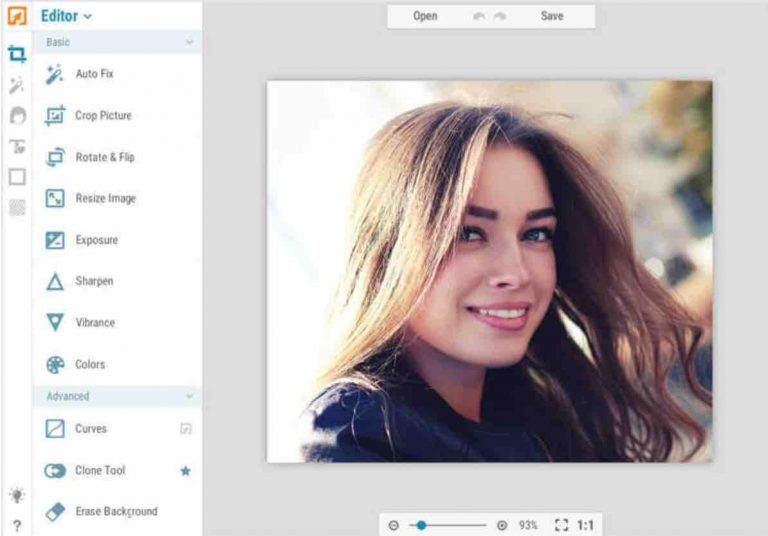Click the portrait photo on canvas
The height and width of the screenshot is (536, 768).
pos(489,271)
